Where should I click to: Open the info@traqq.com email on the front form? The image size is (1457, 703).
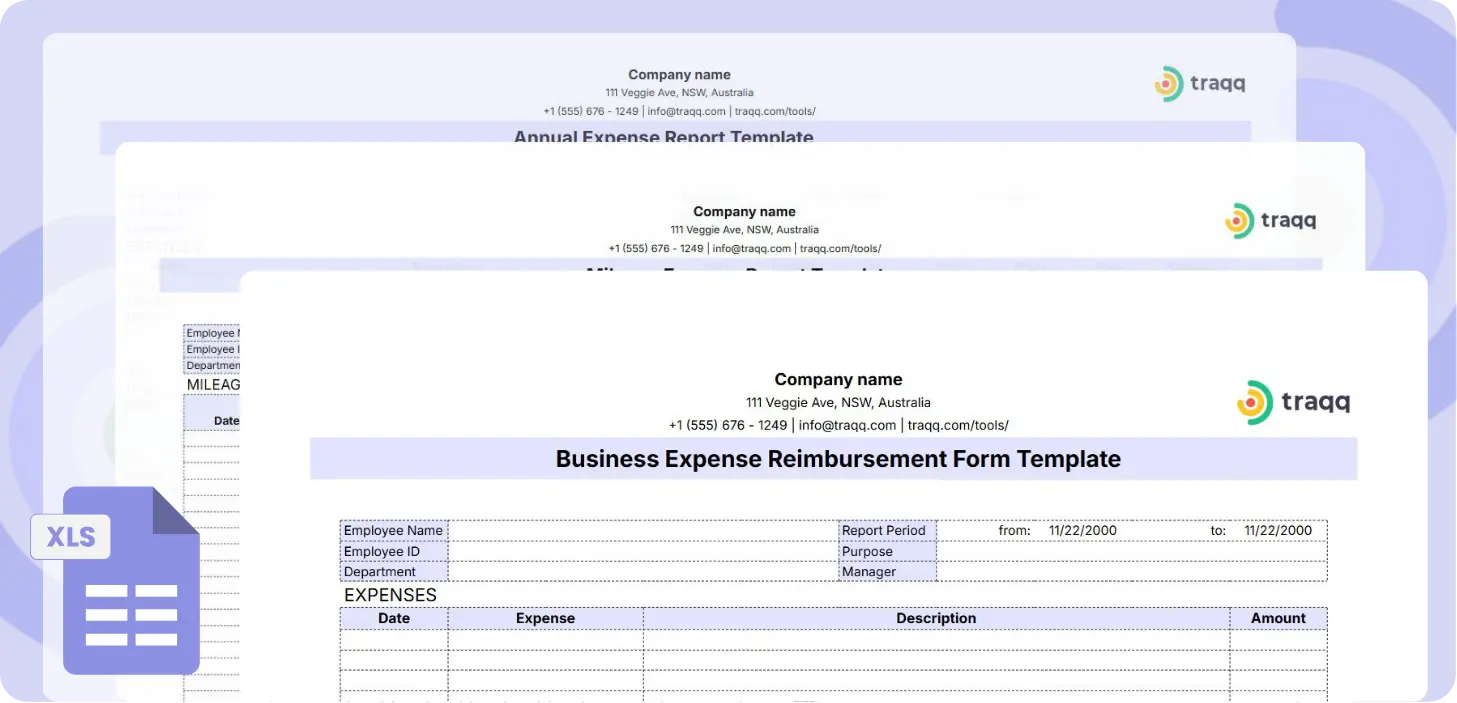pos(847,425)
